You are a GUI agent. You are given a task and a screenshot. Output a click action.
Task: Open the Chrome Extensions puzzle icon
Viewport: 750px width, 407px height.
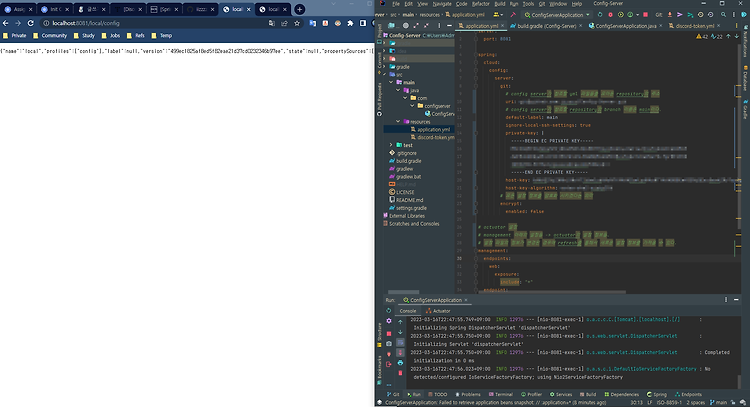350,23
